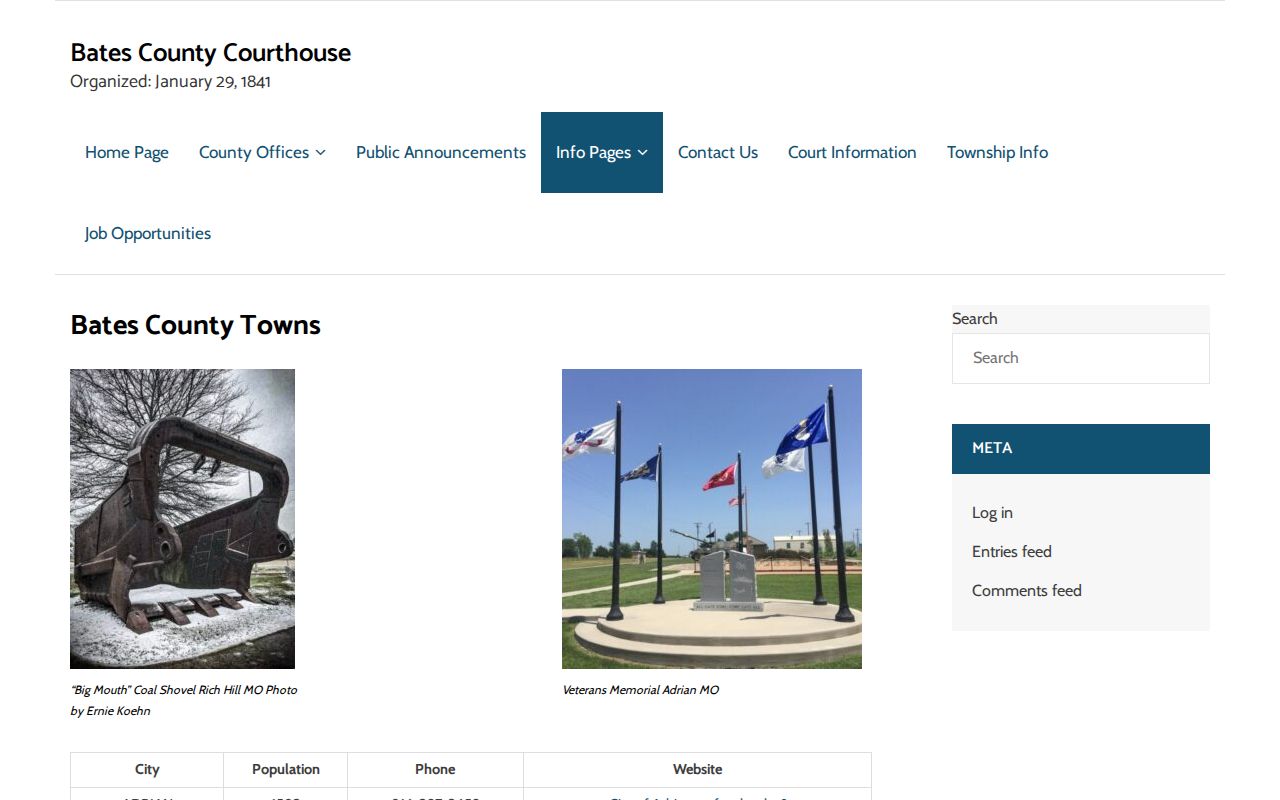The image size is (1280, 800).
Task: Click the Population column header
Action: 286,769
